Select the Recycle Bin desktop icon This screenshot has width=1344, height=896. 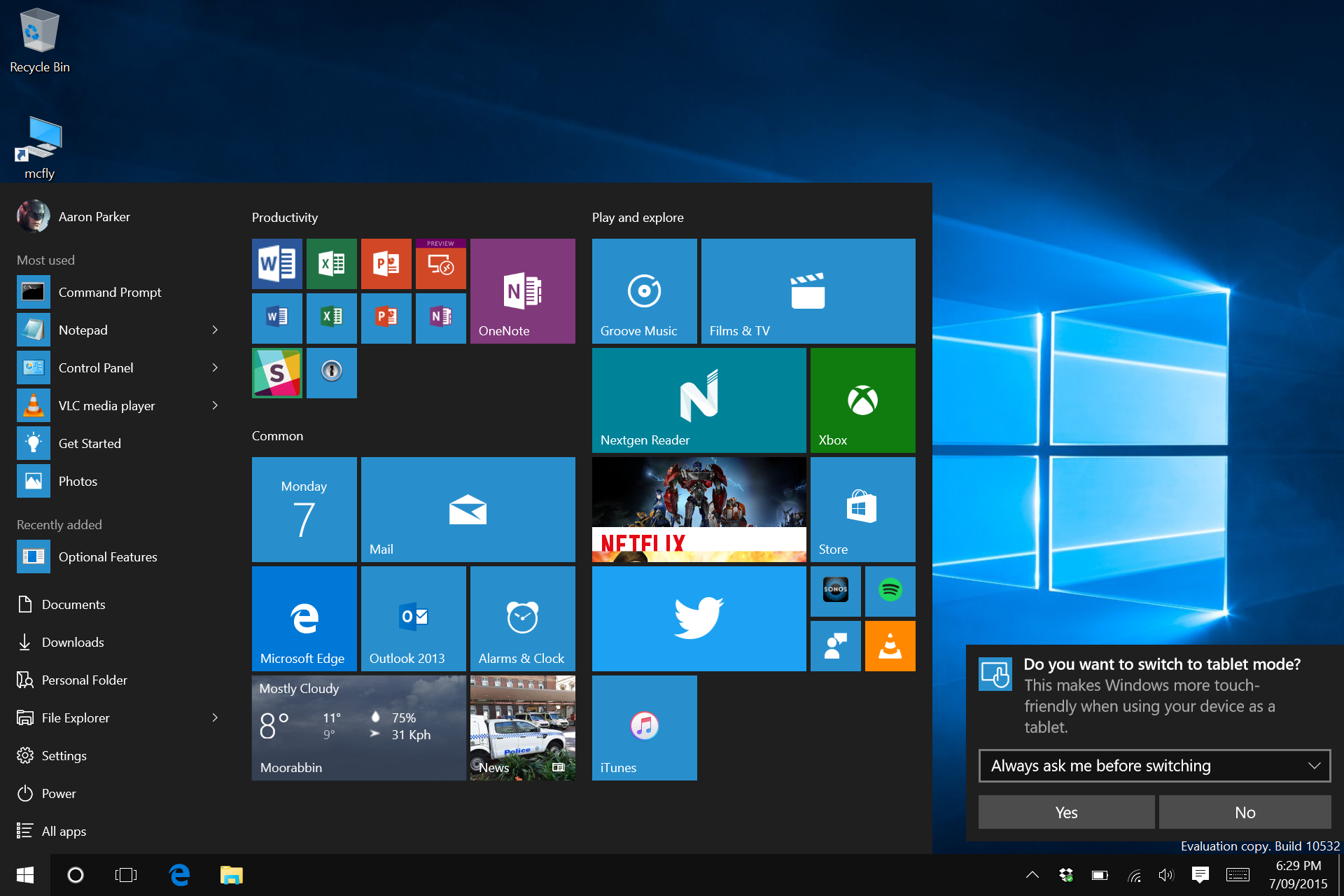pos(40,41)
